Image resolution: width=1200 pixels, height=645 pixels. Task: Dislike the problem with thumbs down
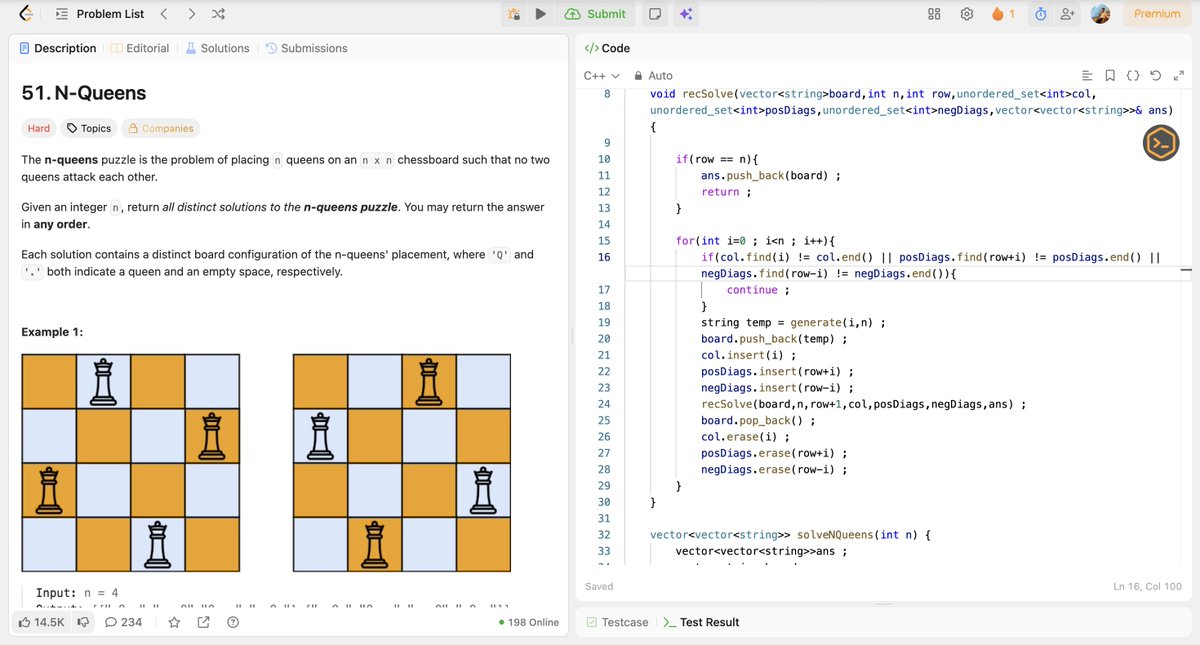click(83, 622)
